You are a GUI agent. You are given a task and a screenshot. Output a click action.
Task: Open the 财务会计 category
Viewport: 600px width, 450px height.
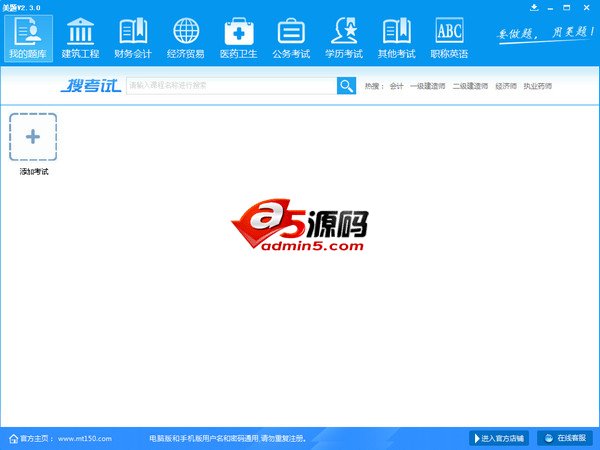[x=133, y=38]
